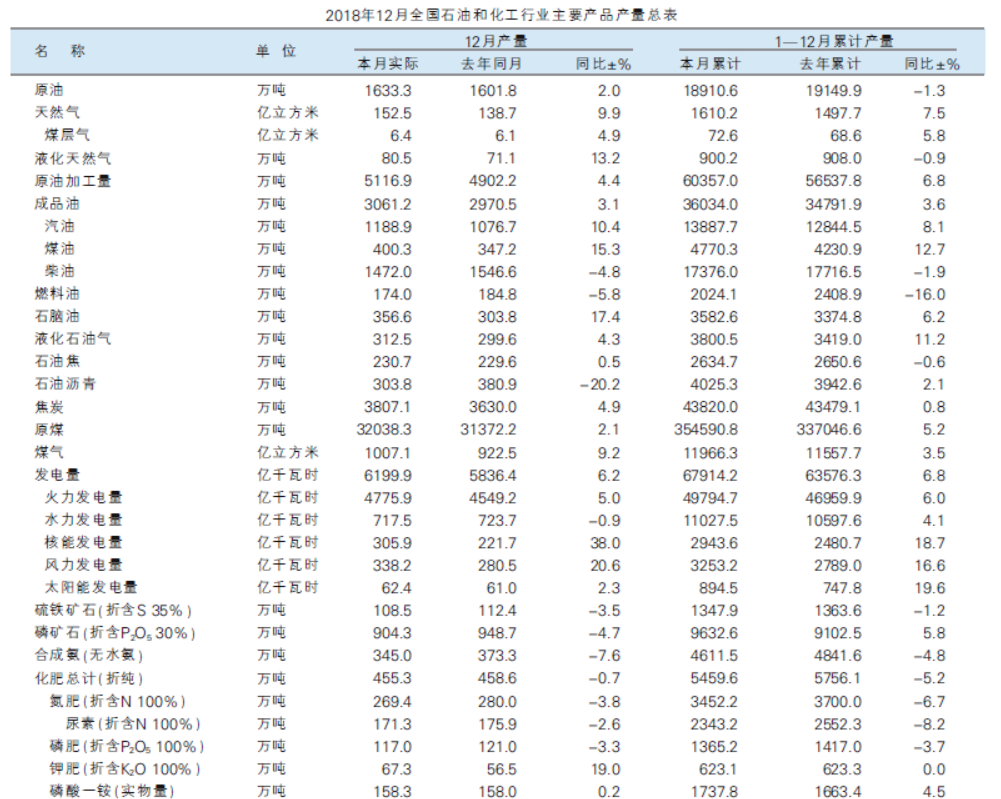The width and height of the screenshot is (1001, 799).
Task: Select the value "1737.8" for 磷酸一铵
Action: coord(714,792)
